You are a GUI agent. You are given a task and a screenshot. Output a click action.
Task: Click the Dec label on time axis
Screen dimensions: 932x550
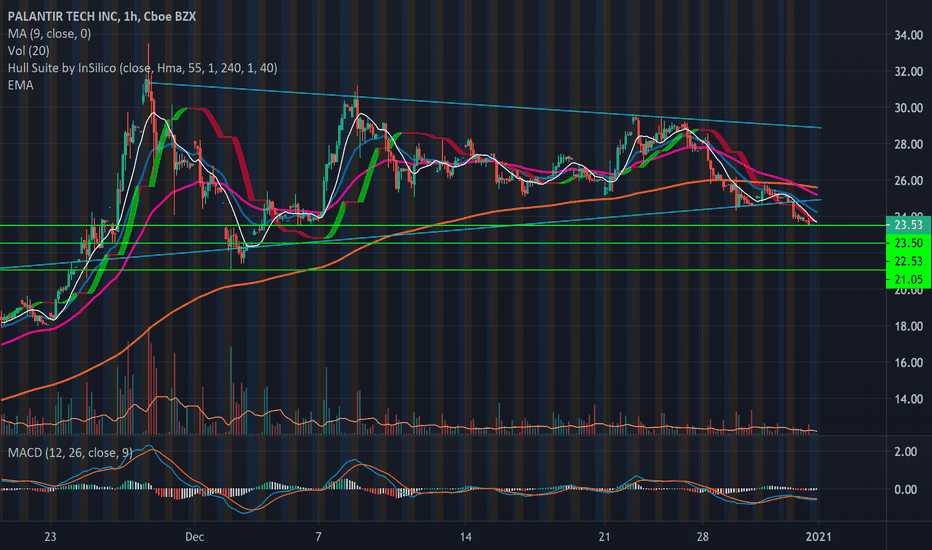tap(194, 537)
